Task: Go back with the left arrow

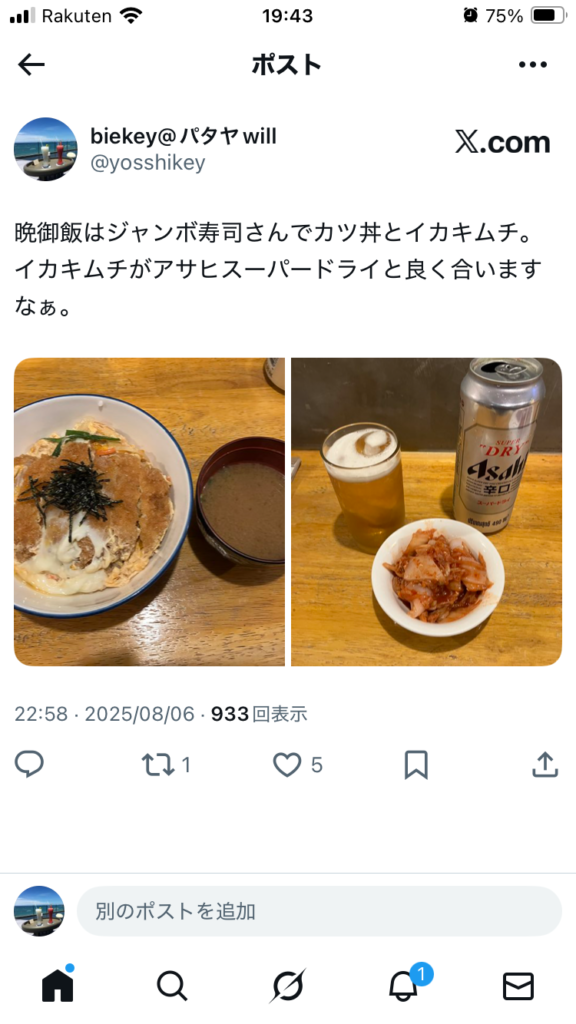Action: click(31, 65)
